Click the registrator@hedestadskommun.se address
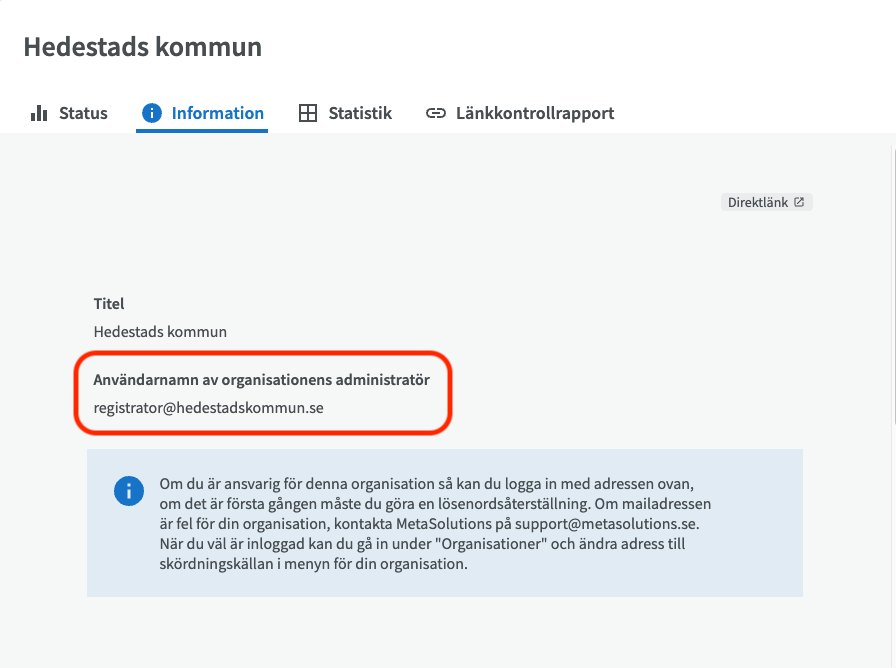This screenshot has height=668, width=896. 209,408
